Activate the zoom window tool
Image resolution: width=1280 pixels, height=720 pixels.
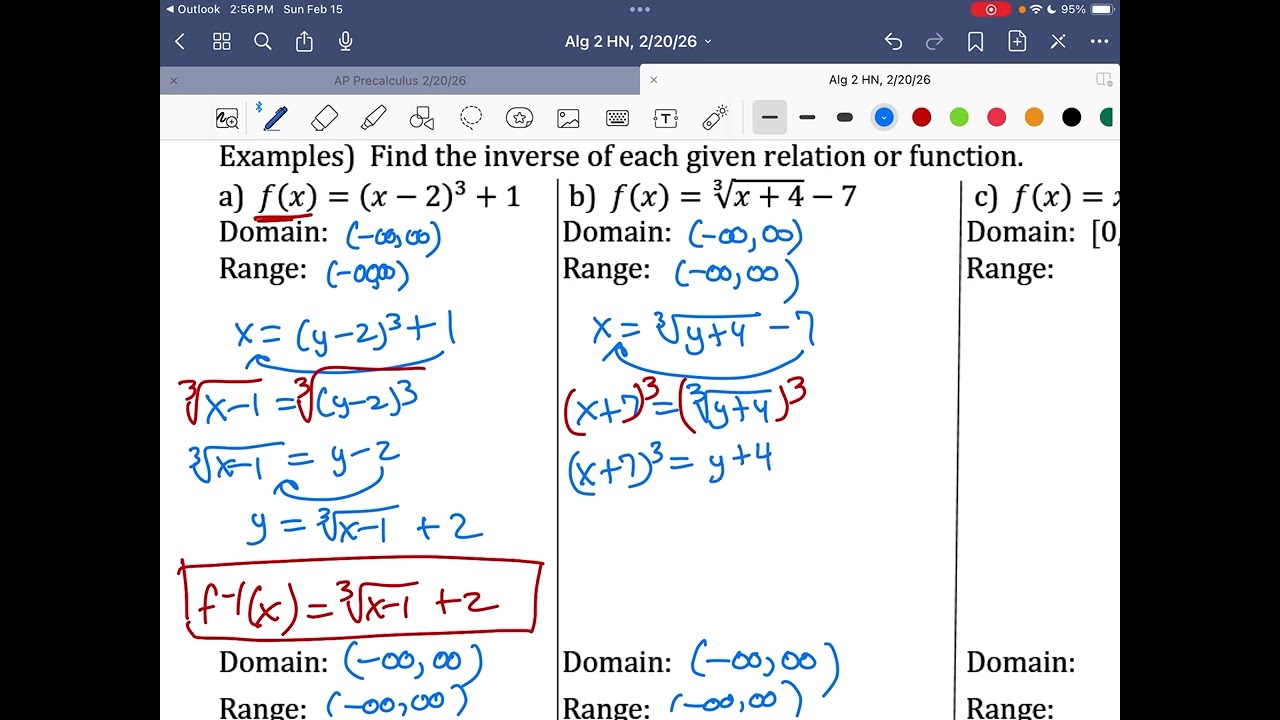coord(227,118)
